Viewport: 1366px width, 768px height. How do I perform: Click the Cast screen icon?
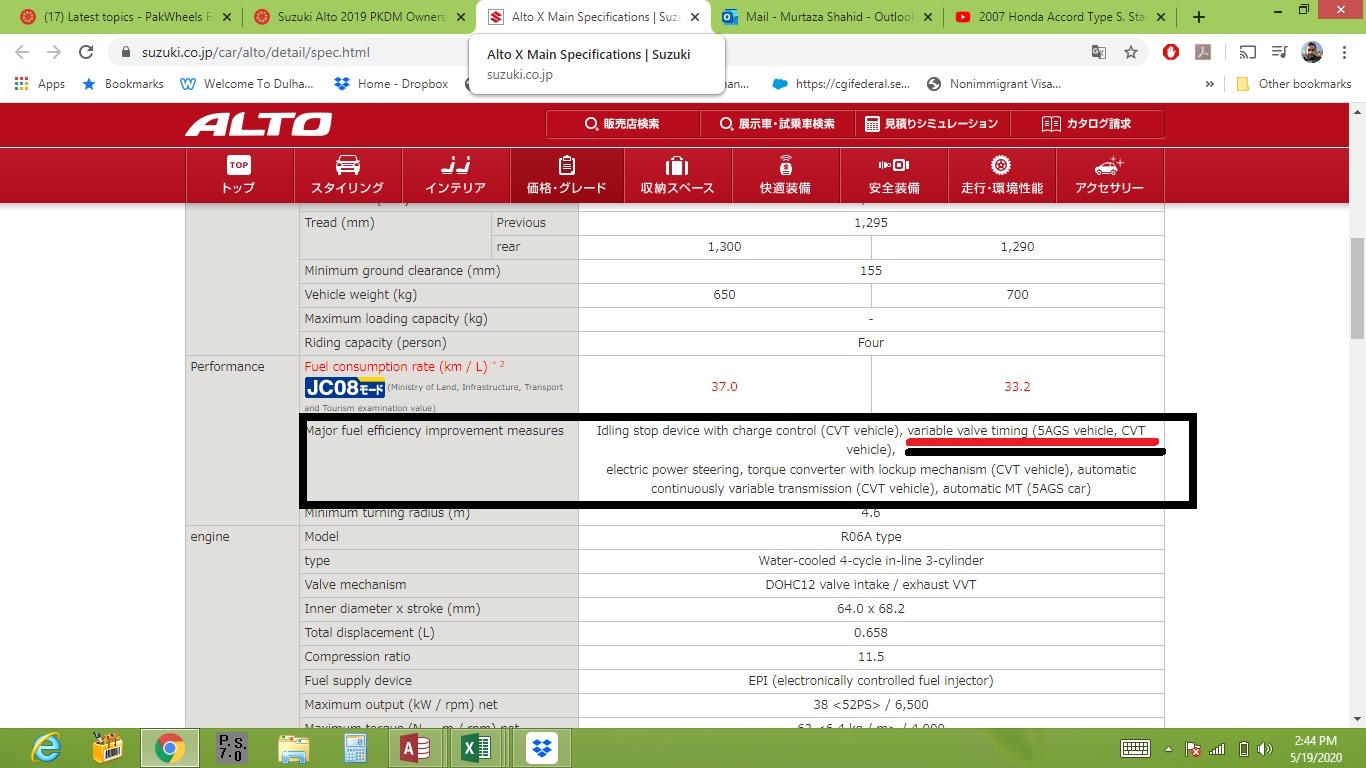pyautogui.click(x=1248, y=52)
